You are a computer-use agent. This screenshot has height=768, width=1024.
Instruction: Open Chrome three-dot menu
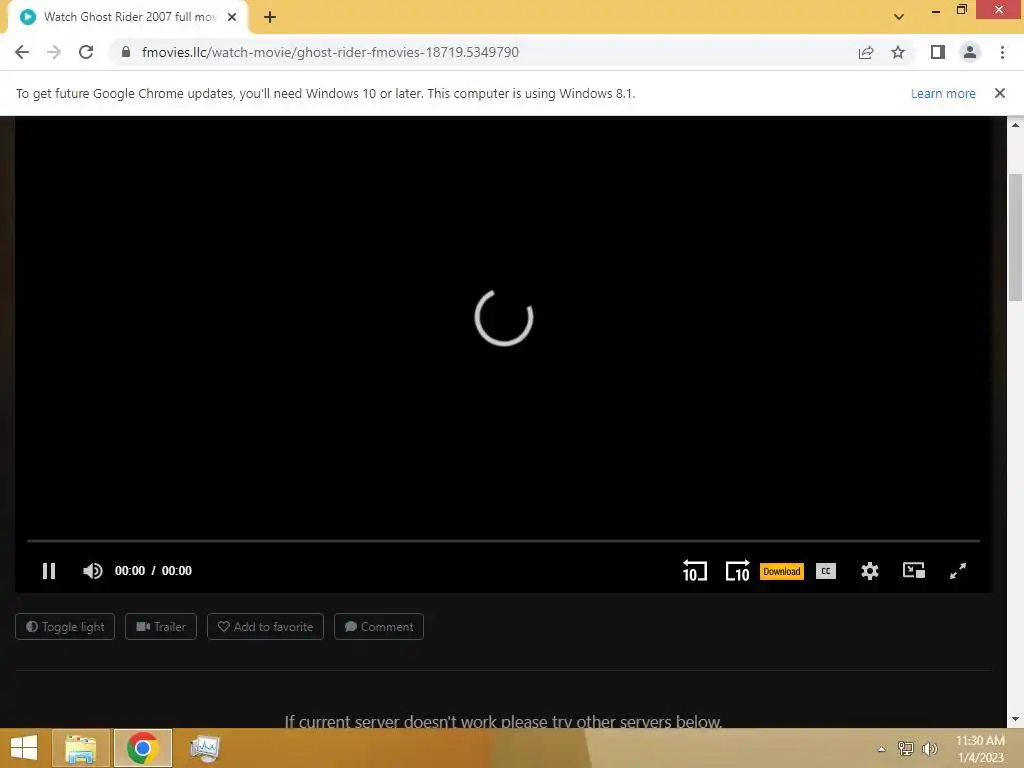(x=1002, y=52)
